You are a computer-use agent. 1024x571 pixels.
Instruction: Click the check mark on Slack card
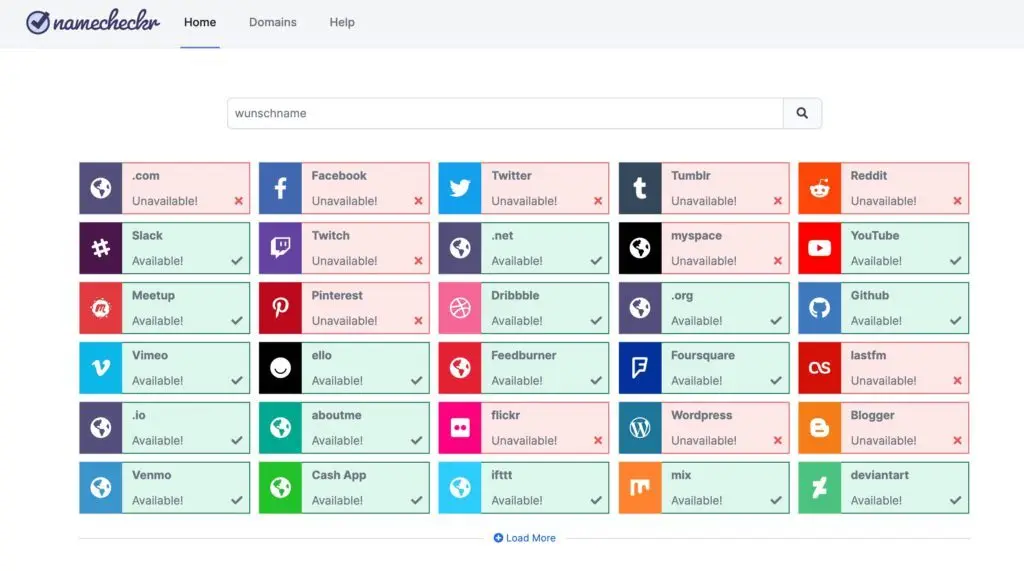tap(236, 261)
